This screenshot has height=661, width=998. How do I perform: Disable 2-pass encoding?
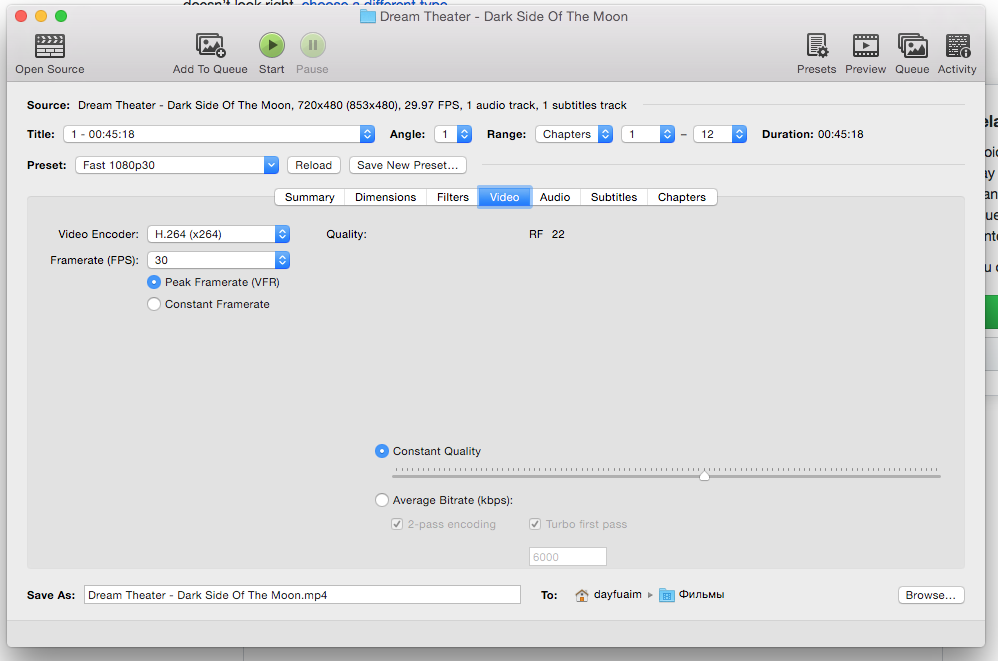pyautogui.click(x=397, y=523)
